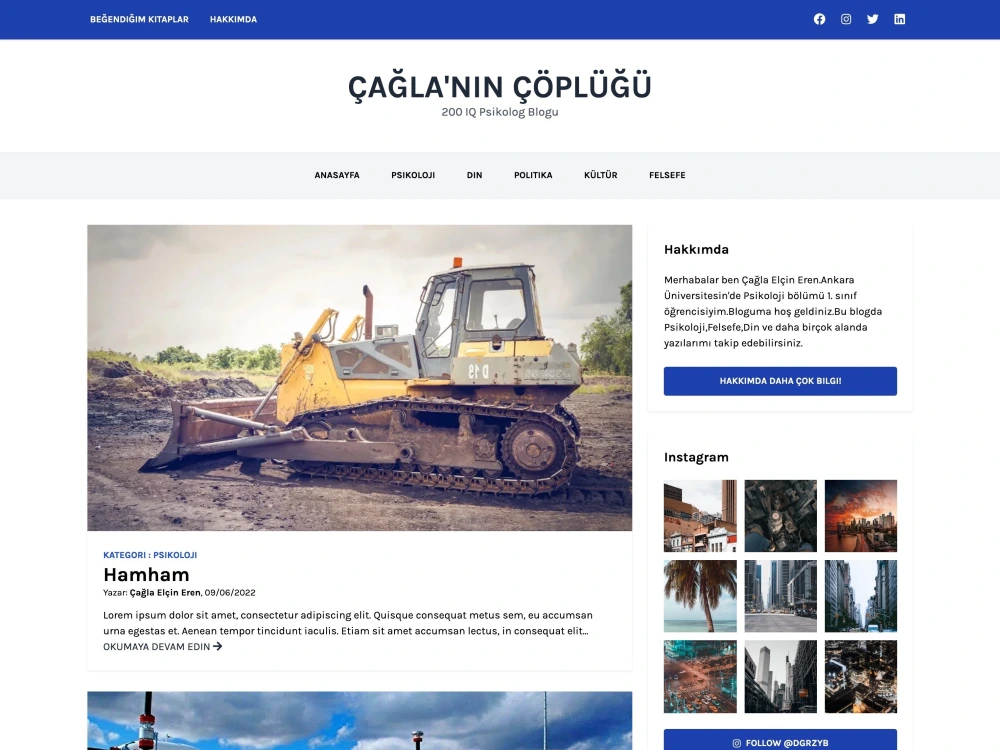Click the post date 09/06/2022
This screenshot has width=1000, height=750.
(x=230, y=592)
